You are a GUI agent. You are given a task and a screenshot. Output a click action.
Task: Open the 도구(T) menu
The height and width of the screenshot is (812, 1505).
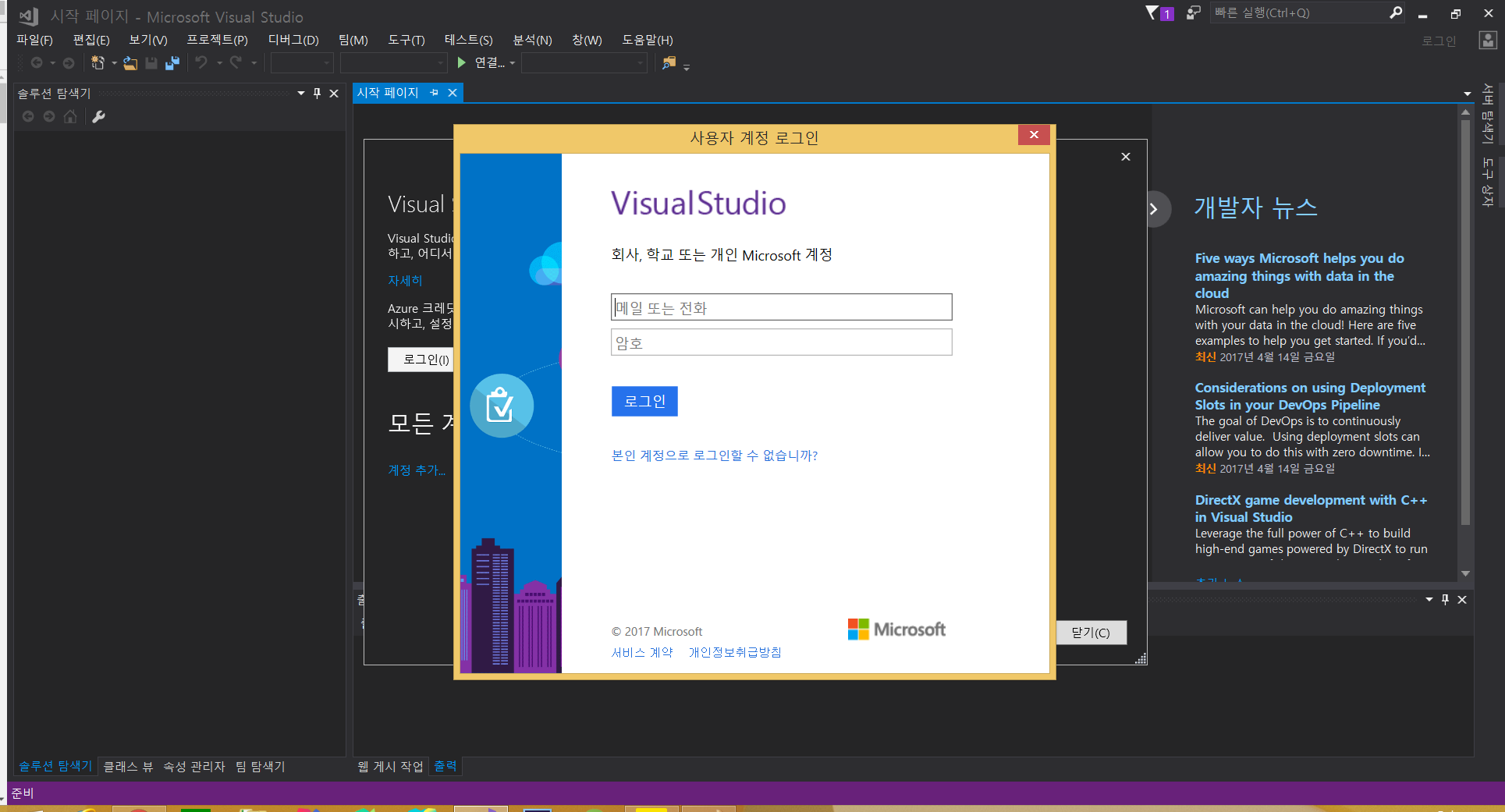[406, 40]
